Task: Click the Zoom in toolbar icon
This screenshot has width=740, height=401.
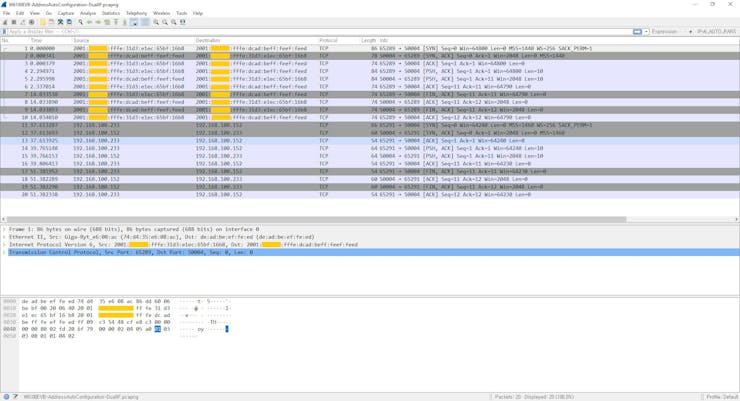Action: pyautogui.click(x=156, y=22)
